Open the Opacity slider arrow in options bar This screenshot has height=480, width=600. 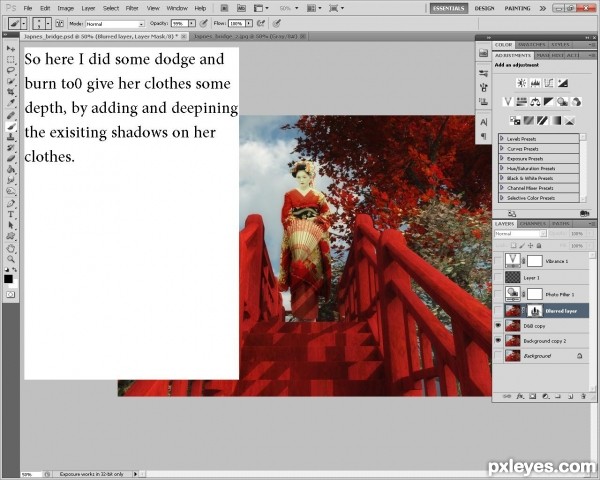pos(192,24)
